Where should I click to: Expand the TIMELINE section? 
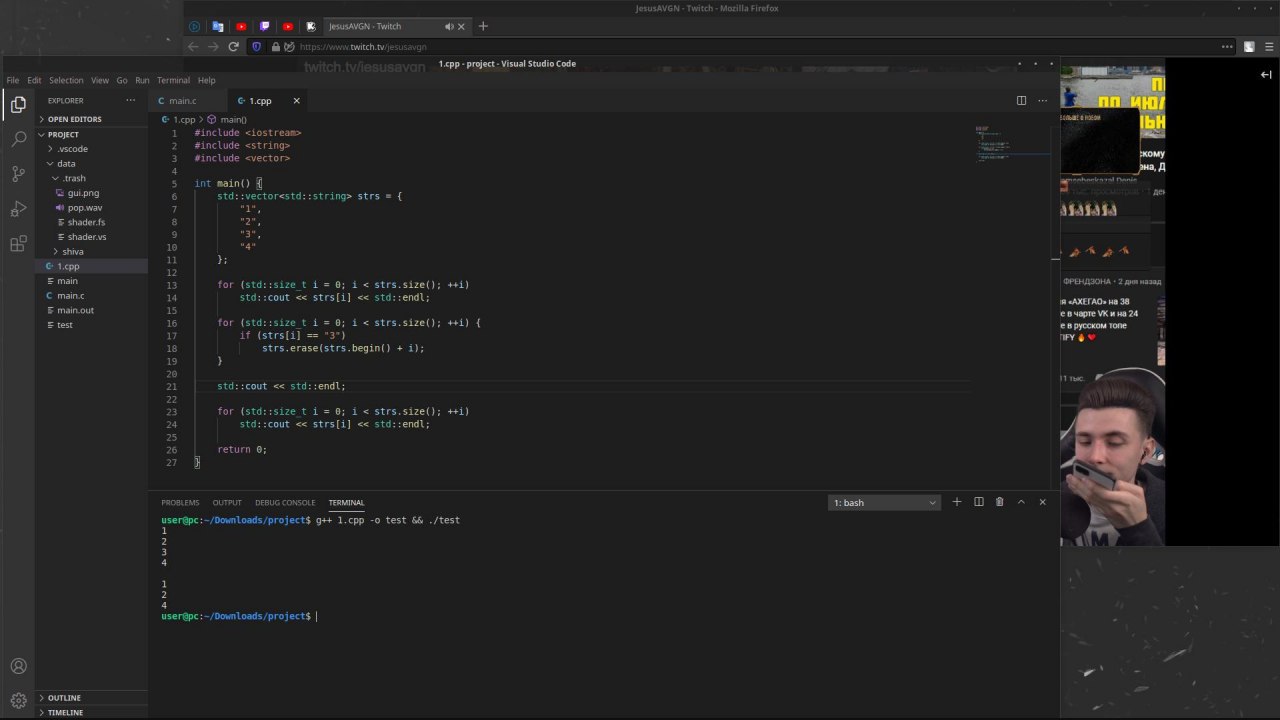point(92,712)
